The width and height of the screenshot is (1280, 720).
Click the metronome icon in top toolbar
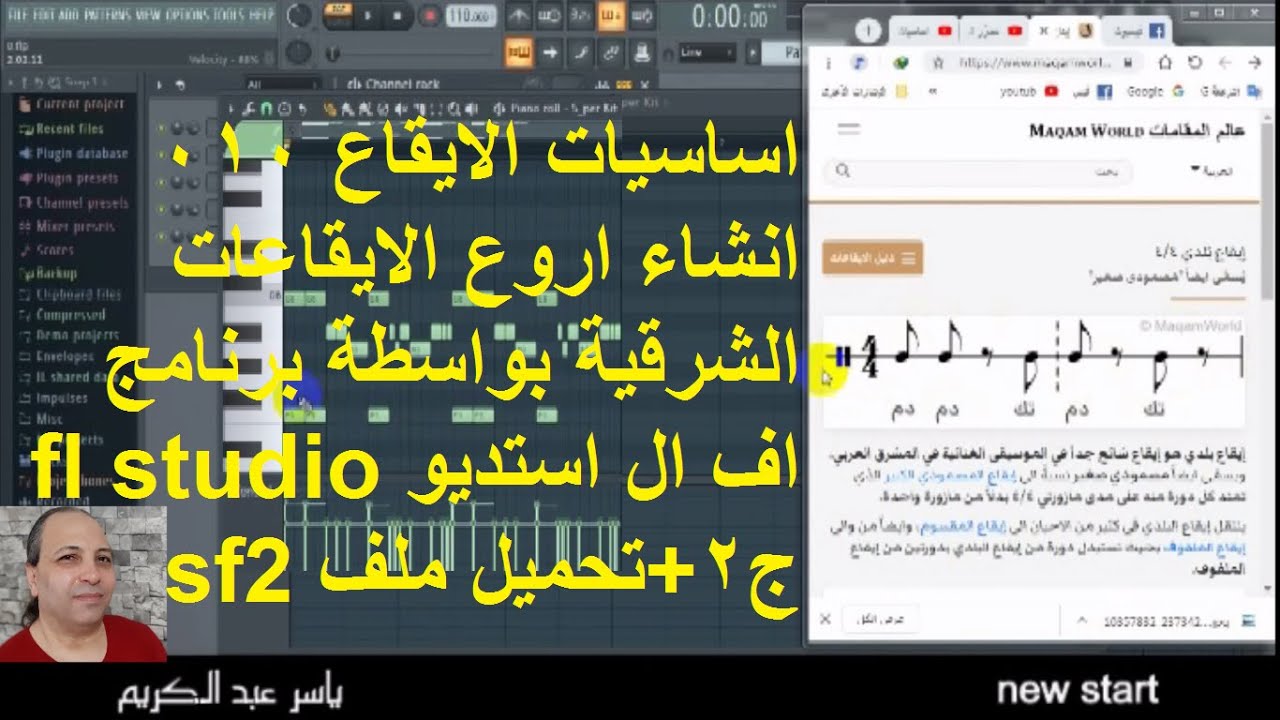point(518,16)
